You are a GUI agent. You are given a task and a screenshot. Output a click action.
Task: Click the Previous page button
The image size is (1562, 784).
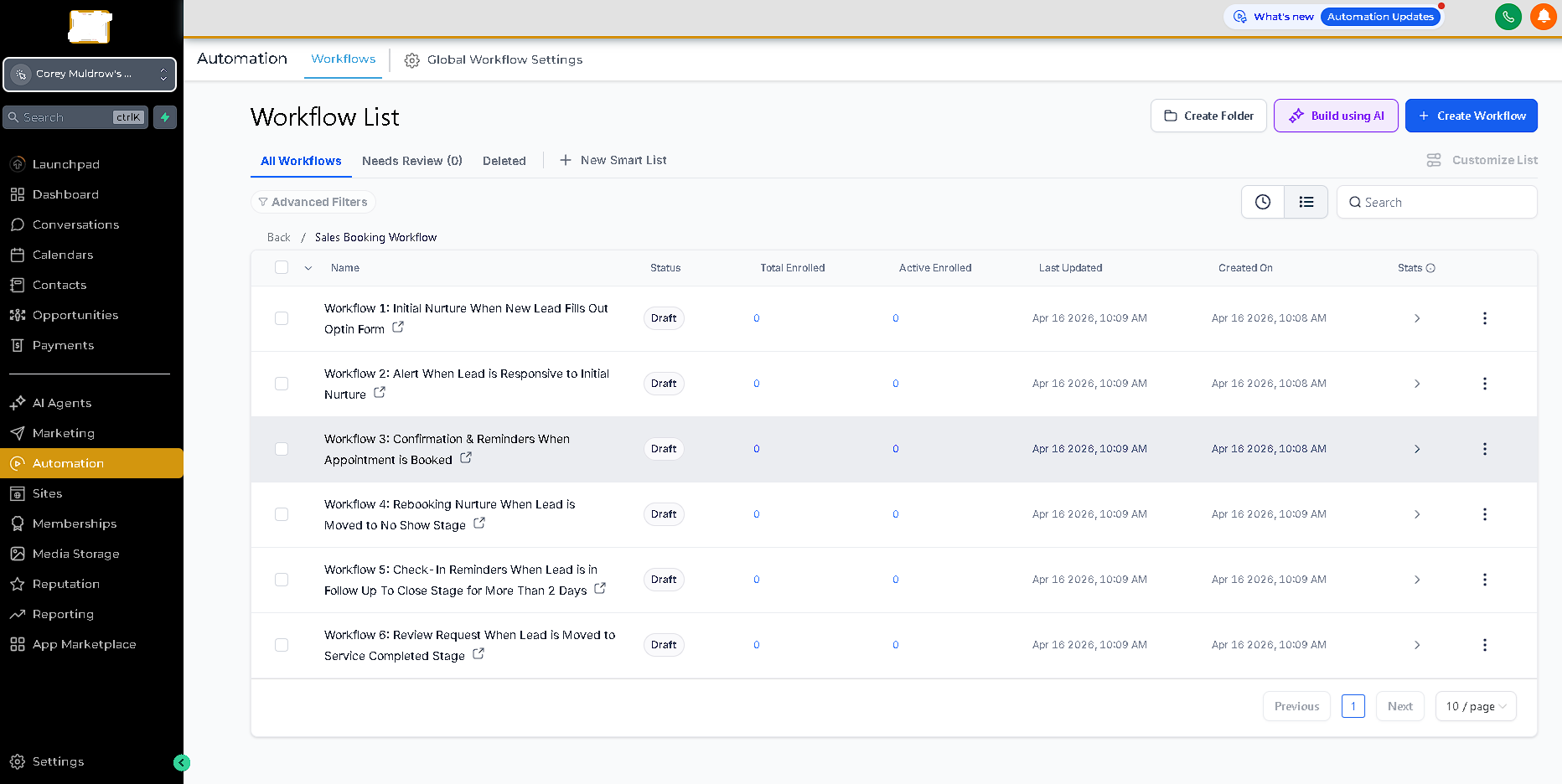click(1296, 706)
